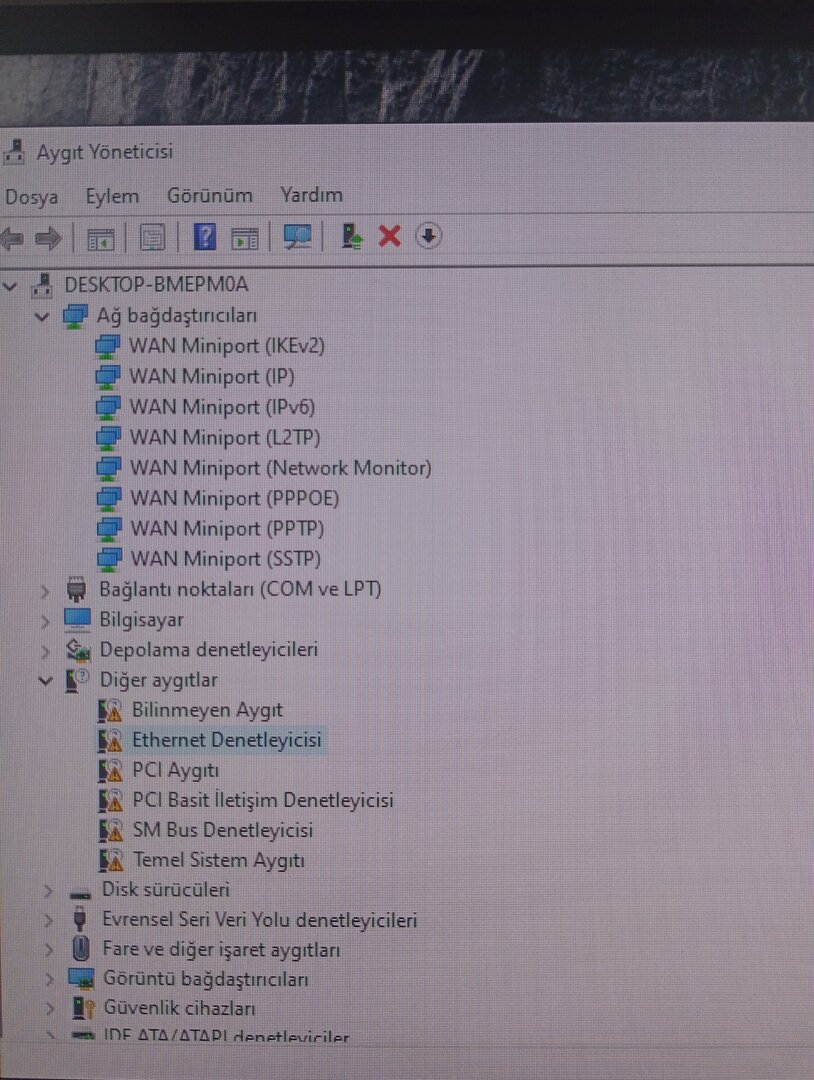This screenshot has height=1080, width=814.
Task: Select the Ethernet Denetleyicisi device
Action: [x=227, y=740]
